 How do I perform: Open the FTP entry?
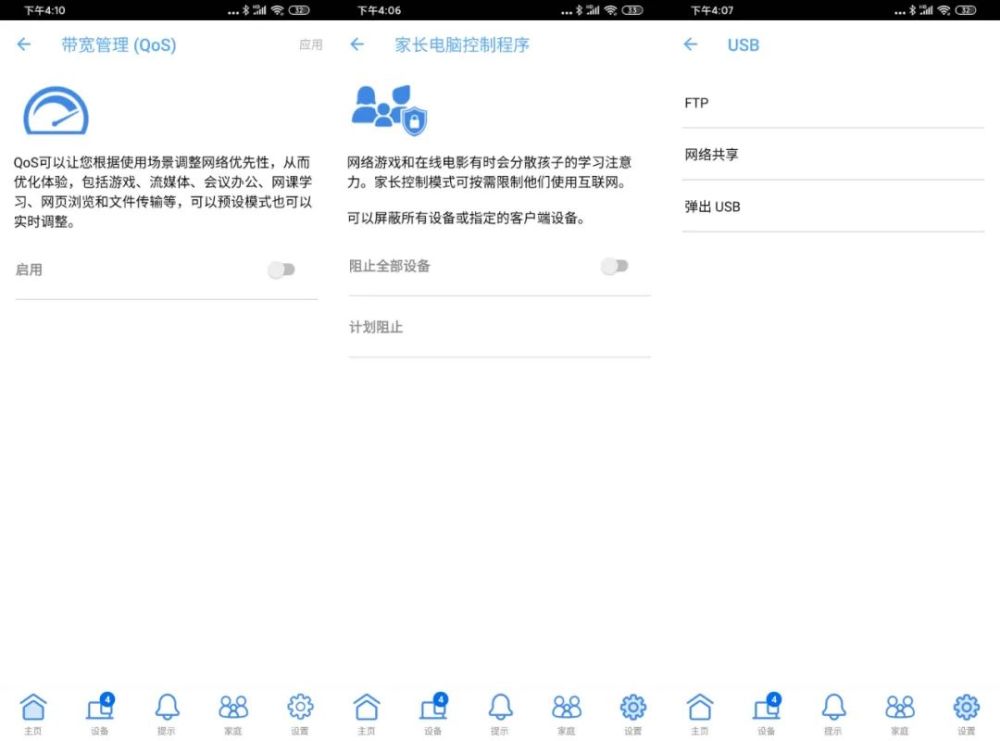coord(833,103)
